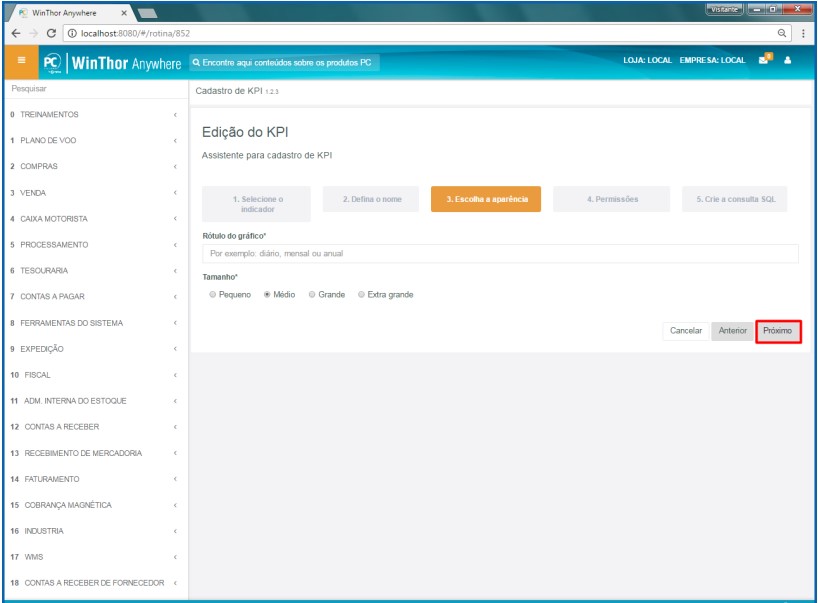The width and height of the screenshot is (818, 603).
Task: Open CONTAS A RECEBER sidebar menu
Action: (94, 427)
